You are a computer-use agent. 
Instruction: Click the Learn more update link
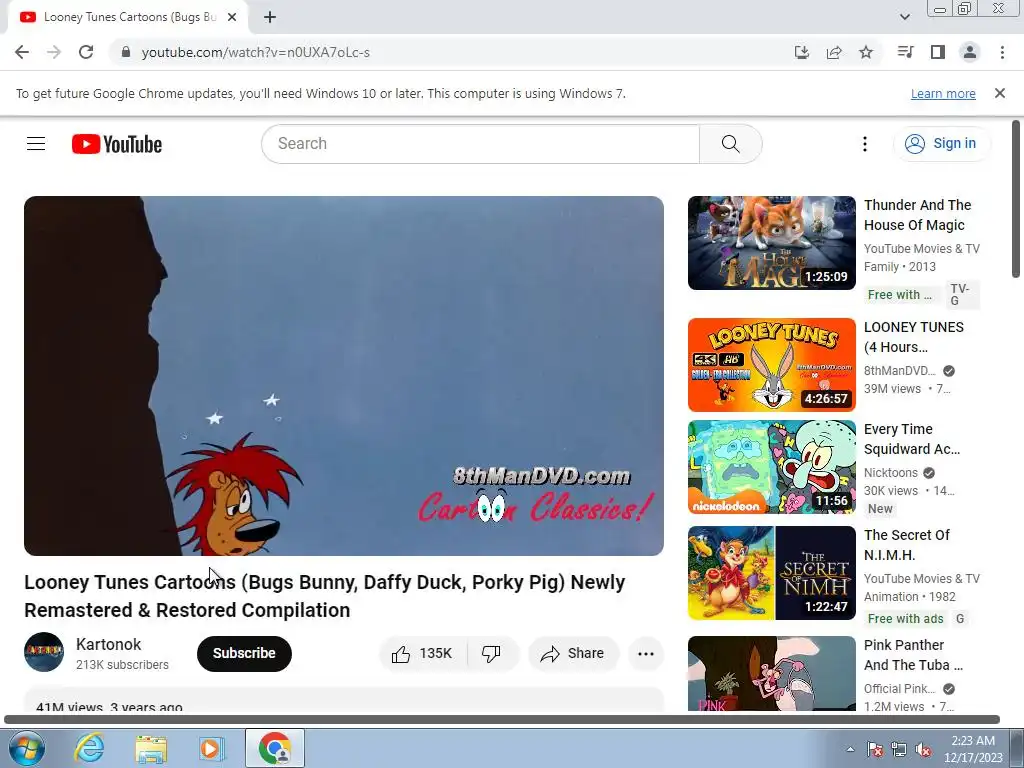(943, 93)
